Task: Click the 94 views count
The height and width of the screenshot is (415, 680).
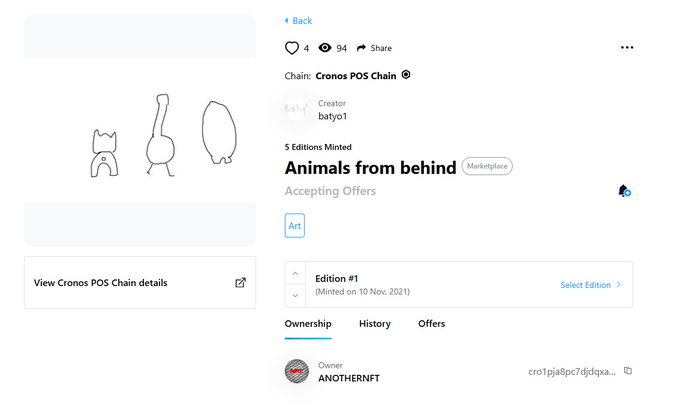Action: pos(342,49)
